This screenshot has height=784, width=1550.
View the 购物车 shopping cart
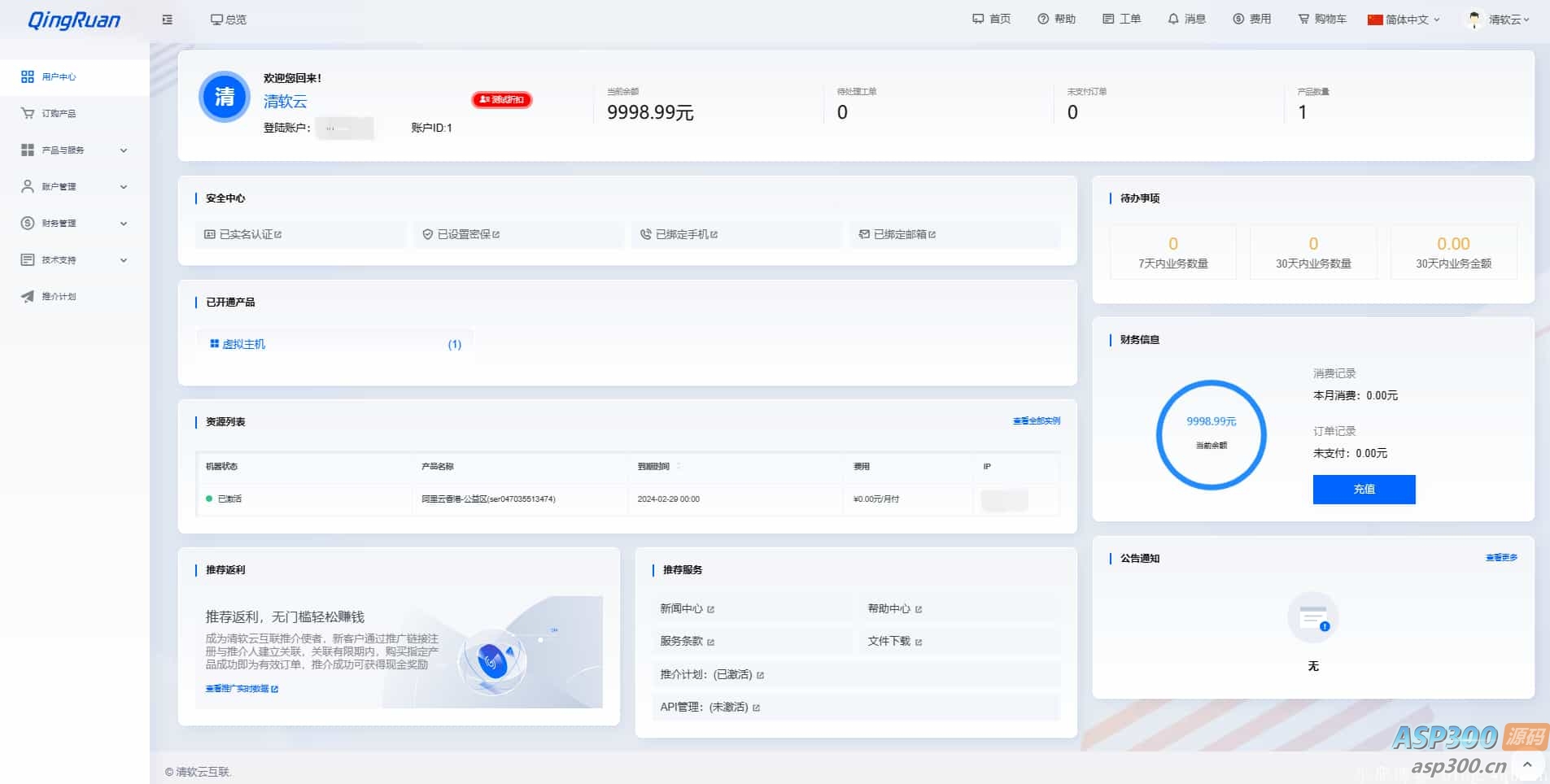[1322, 19]
